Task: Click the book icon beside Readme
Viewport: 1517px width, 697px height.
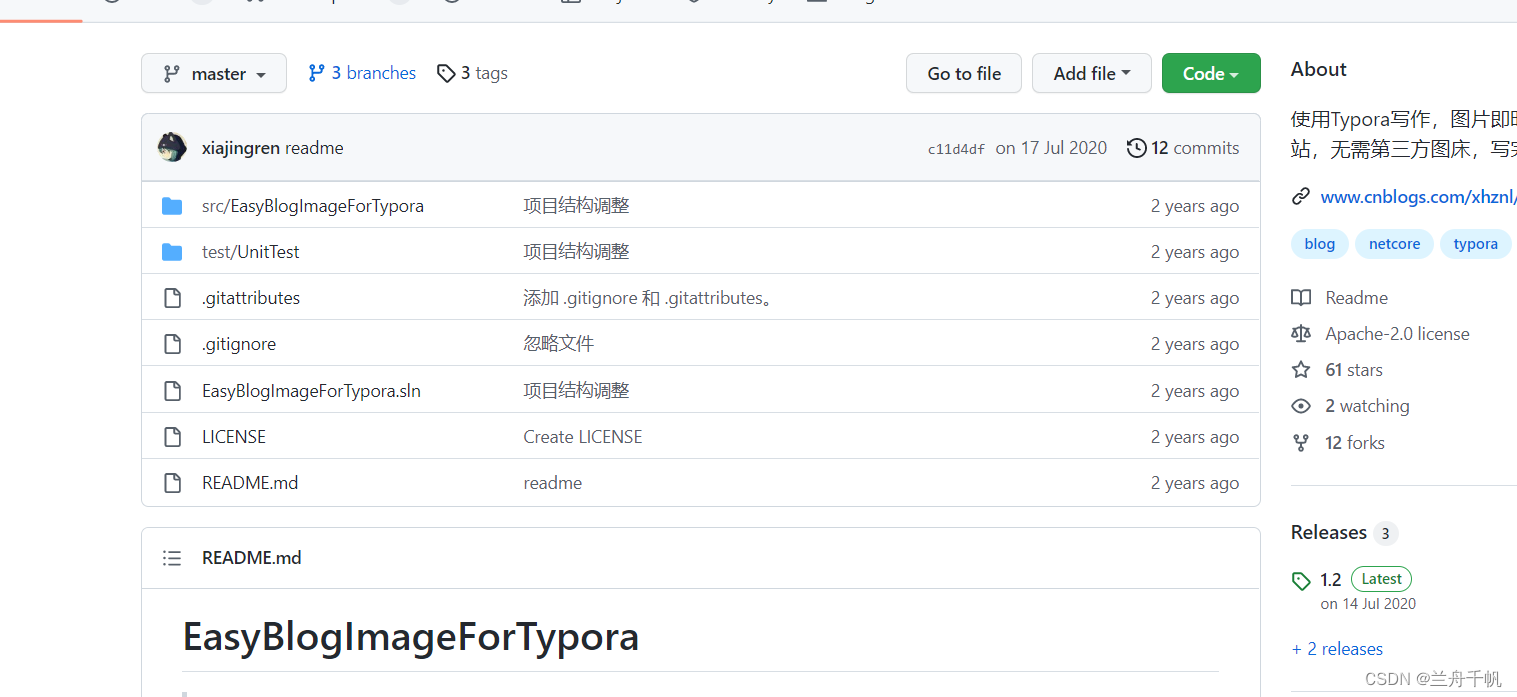Action: 1301,298
